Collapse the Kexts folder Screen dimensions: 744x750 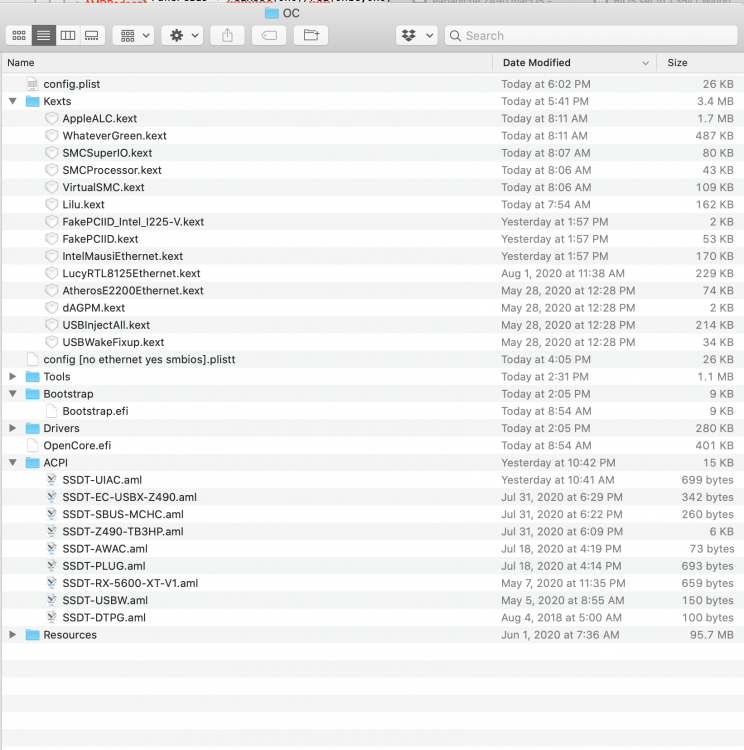click(x=13, y=101)
